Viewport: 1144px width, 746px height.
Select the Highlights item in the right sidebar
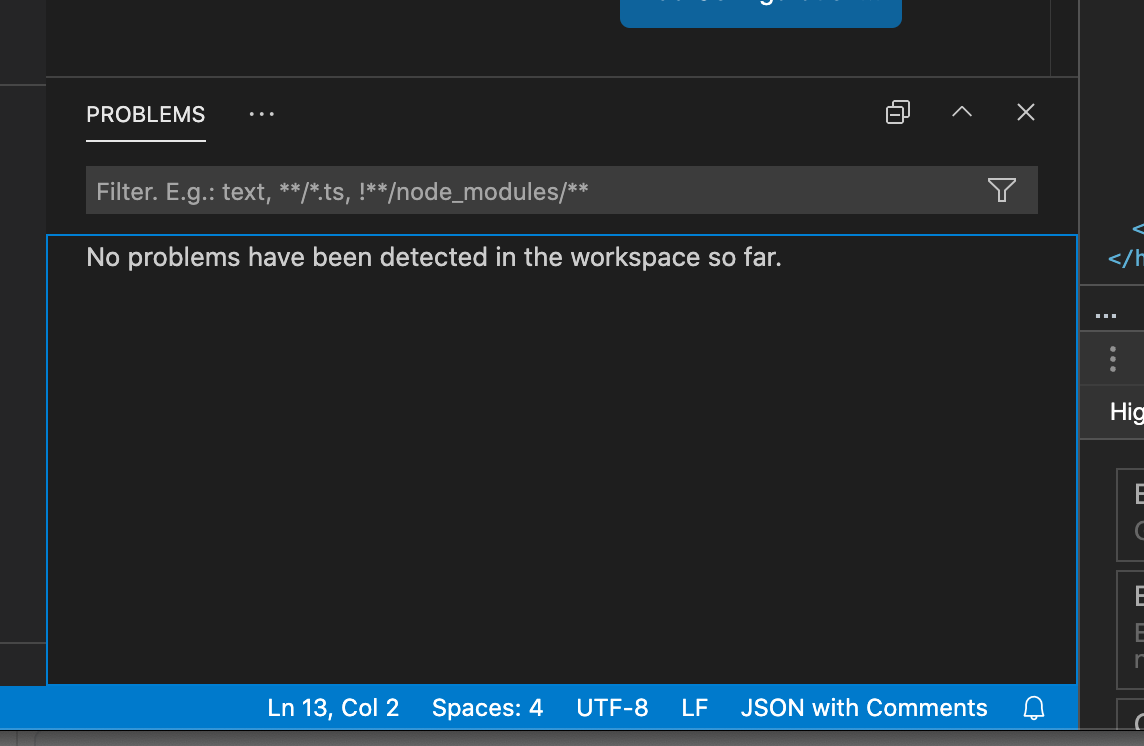point(1127,411)
